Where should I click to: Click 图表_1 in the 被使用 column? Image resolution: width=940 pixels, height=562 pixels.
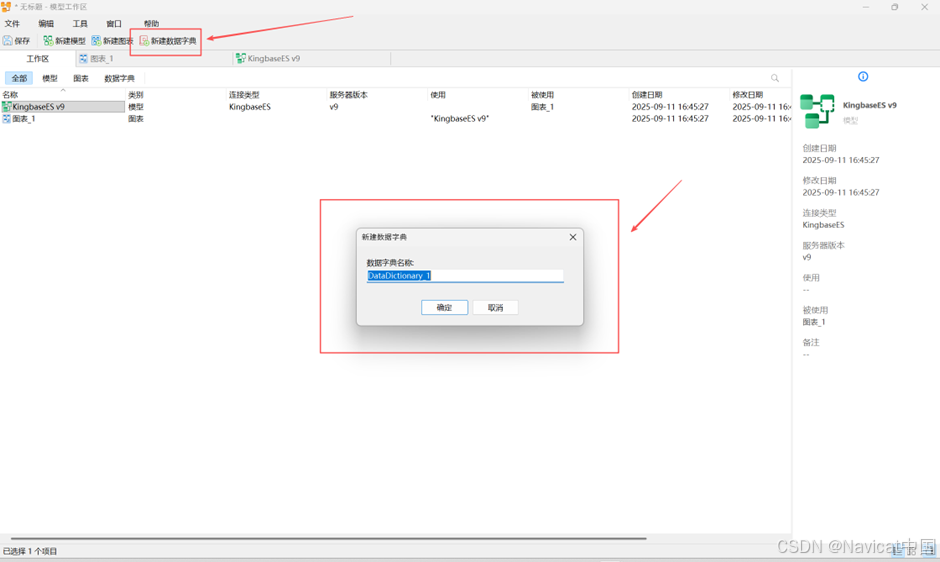543,107
